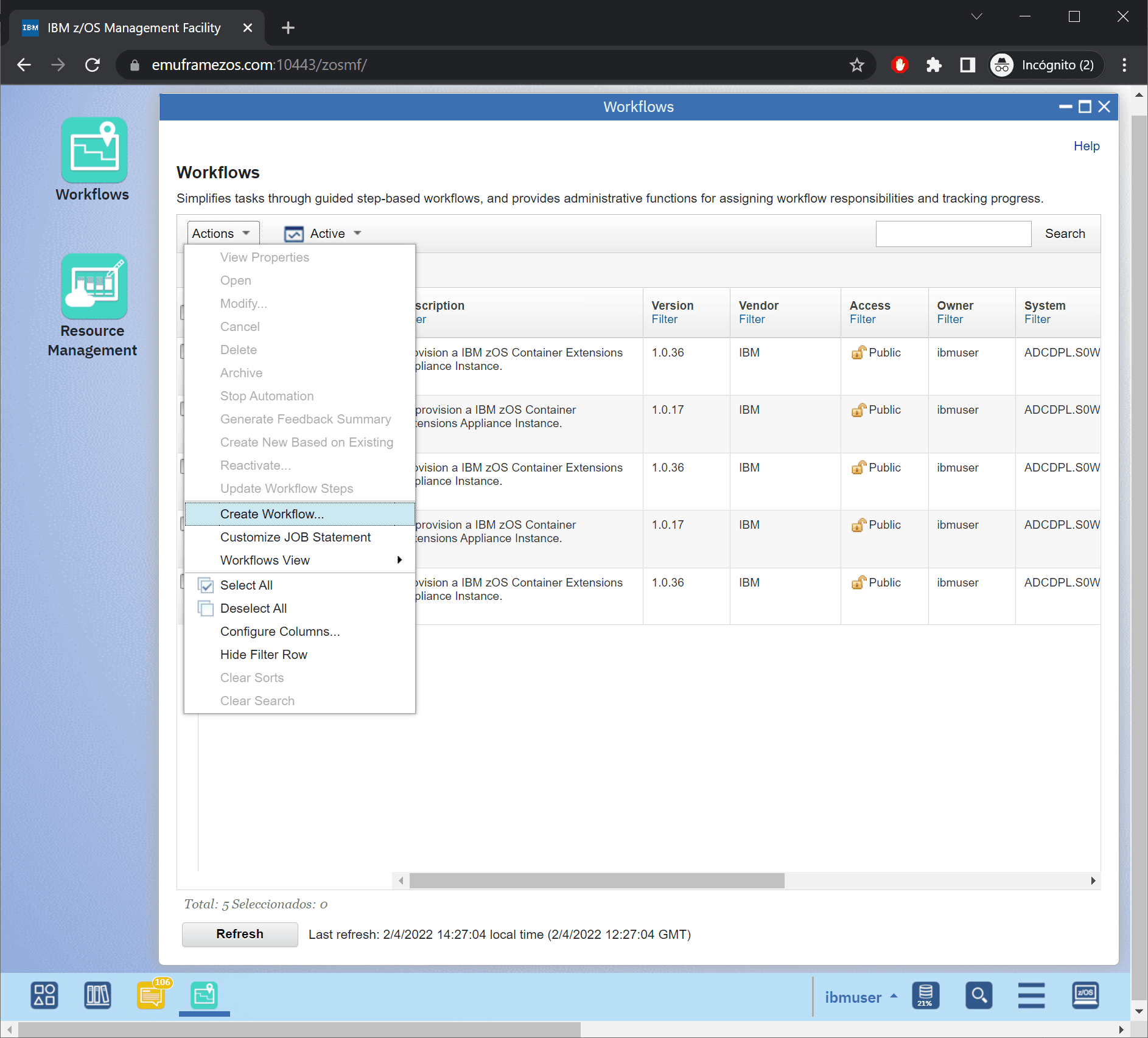Expand the Active view dropdown
Viewport: 1148px width, 1038px height.
(x=324, y=234)
